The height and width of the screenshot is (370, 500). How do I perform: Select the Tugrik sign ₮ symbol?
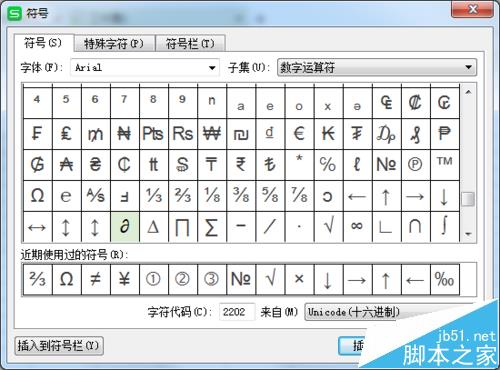pos(357,134)
